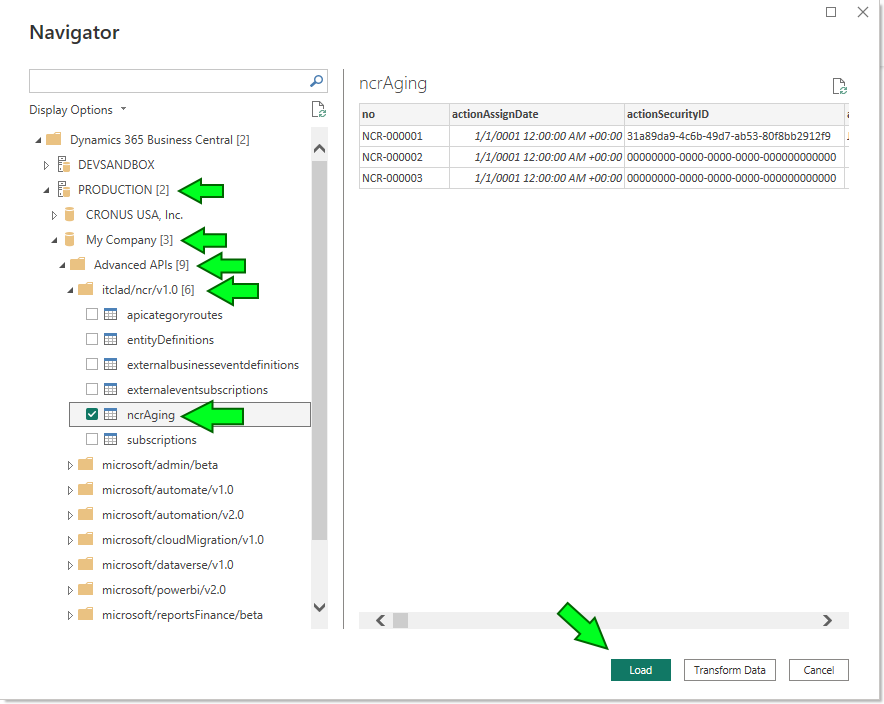Expand the microsoft/admin/beta node

point(70,465)
